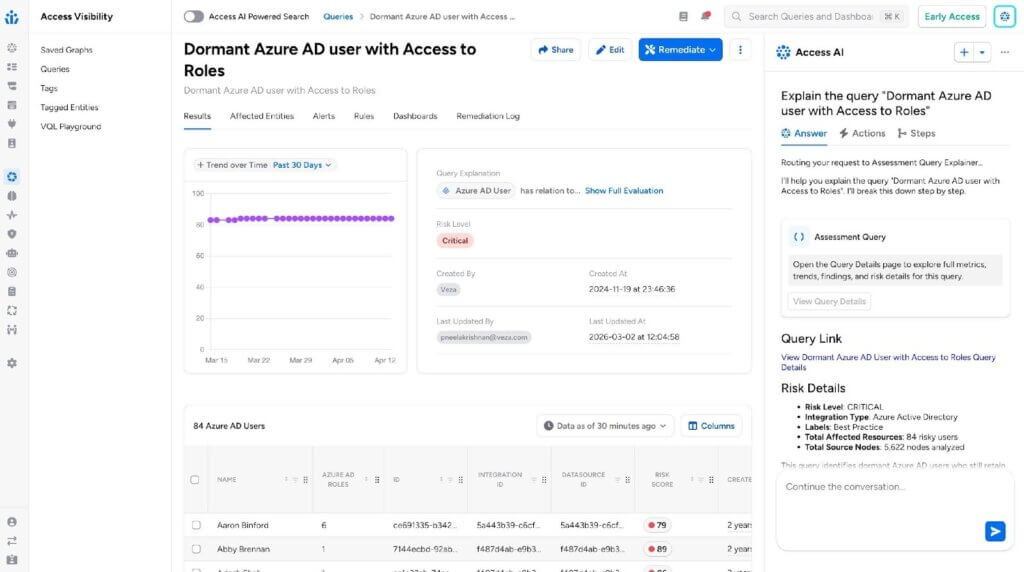Screen dimensions: 1024x572
Task: Open the documentation book icon in header
Action: pyautogui.click(x=683, y=17)
